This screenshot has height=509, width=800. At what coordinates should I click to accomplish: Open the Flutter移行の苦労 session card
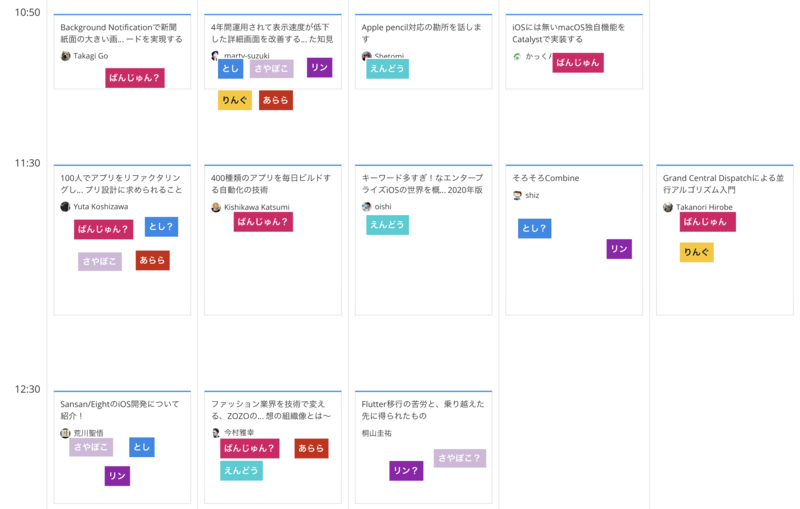(423, 447)
